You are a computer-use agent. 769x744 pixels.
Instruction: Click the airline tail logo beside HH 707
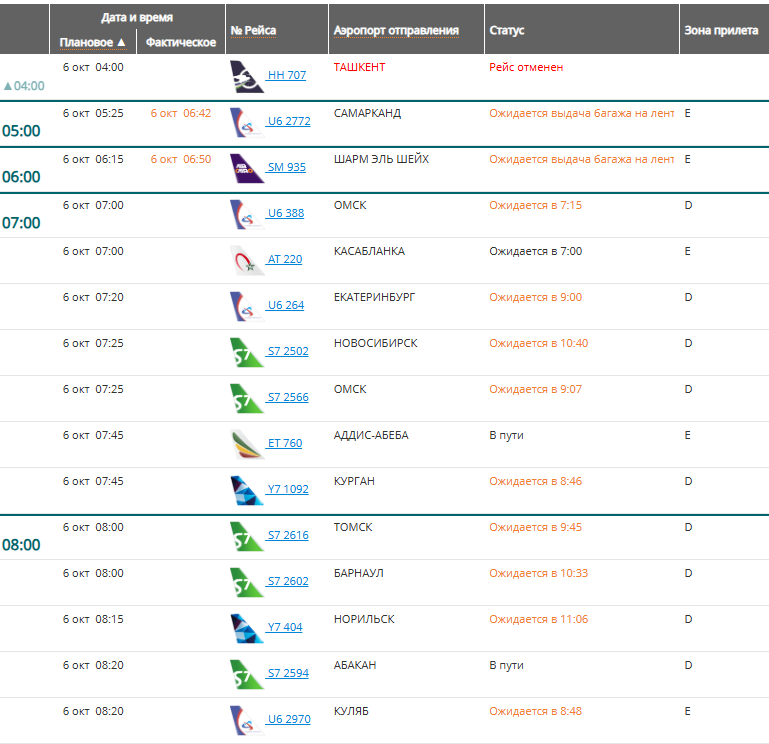tap(247, 77)
